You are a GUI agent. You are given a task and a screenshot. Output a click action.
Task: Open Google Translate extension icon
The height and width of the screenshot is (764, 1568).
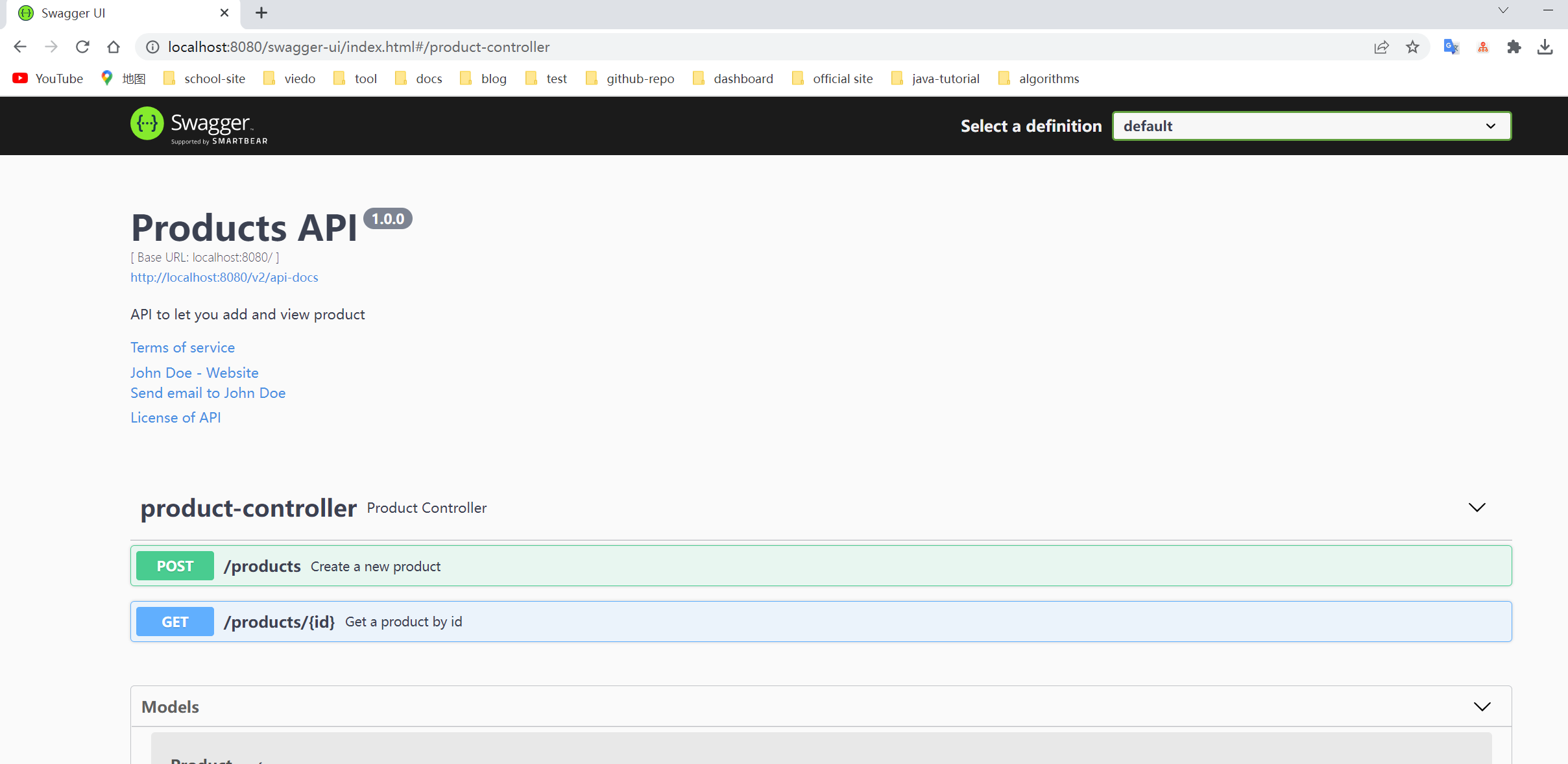point(1451,47)
